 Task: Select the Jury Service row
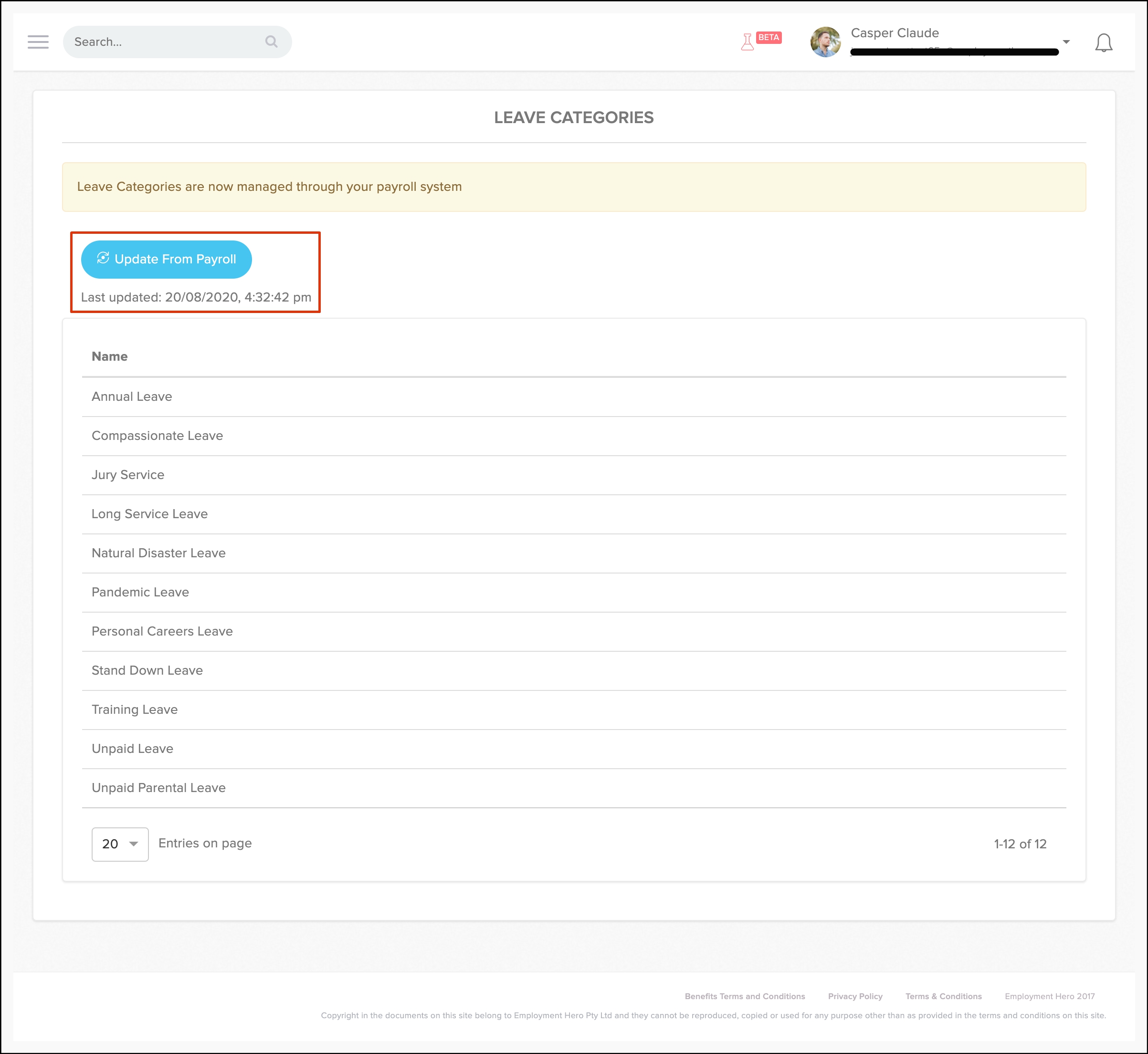128,475
